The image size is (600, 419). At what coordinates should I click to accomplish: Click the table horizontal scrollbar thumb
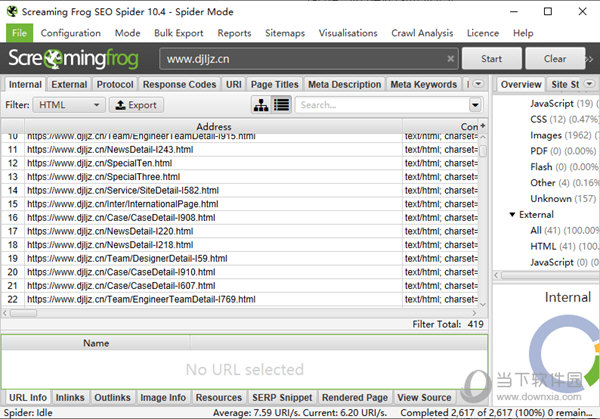point(23,313)
